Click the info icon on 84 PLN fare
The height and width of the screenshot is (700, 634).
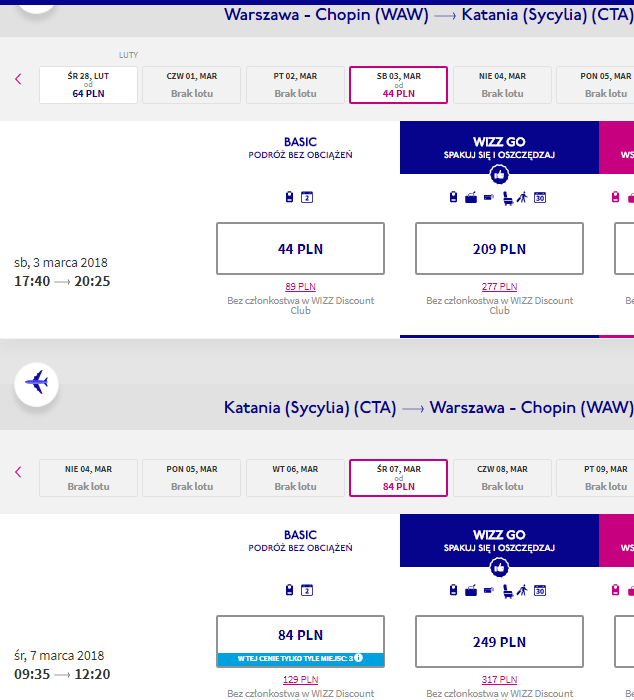click(359, 658)
